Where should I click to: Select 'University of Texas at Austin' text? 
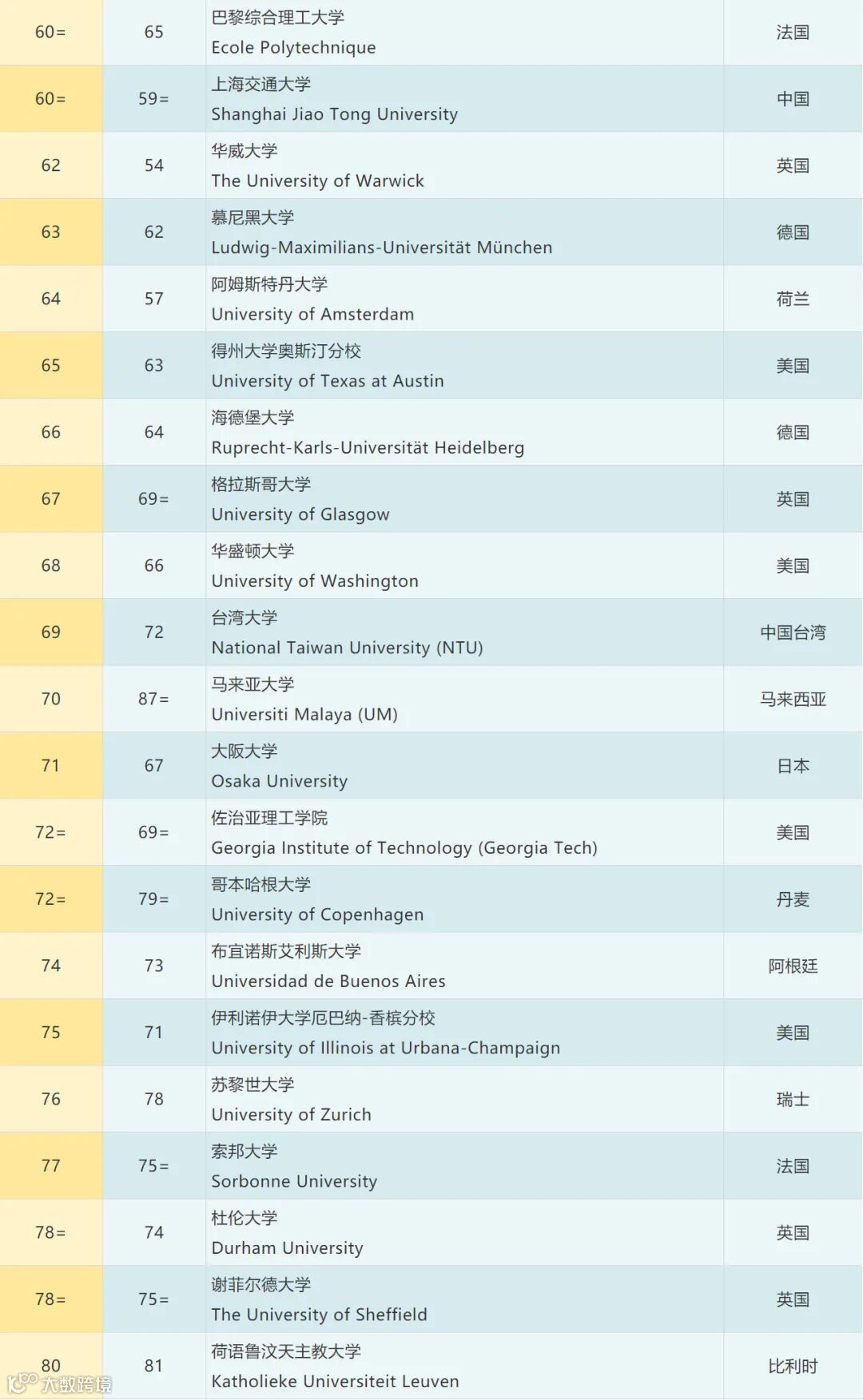327,381
